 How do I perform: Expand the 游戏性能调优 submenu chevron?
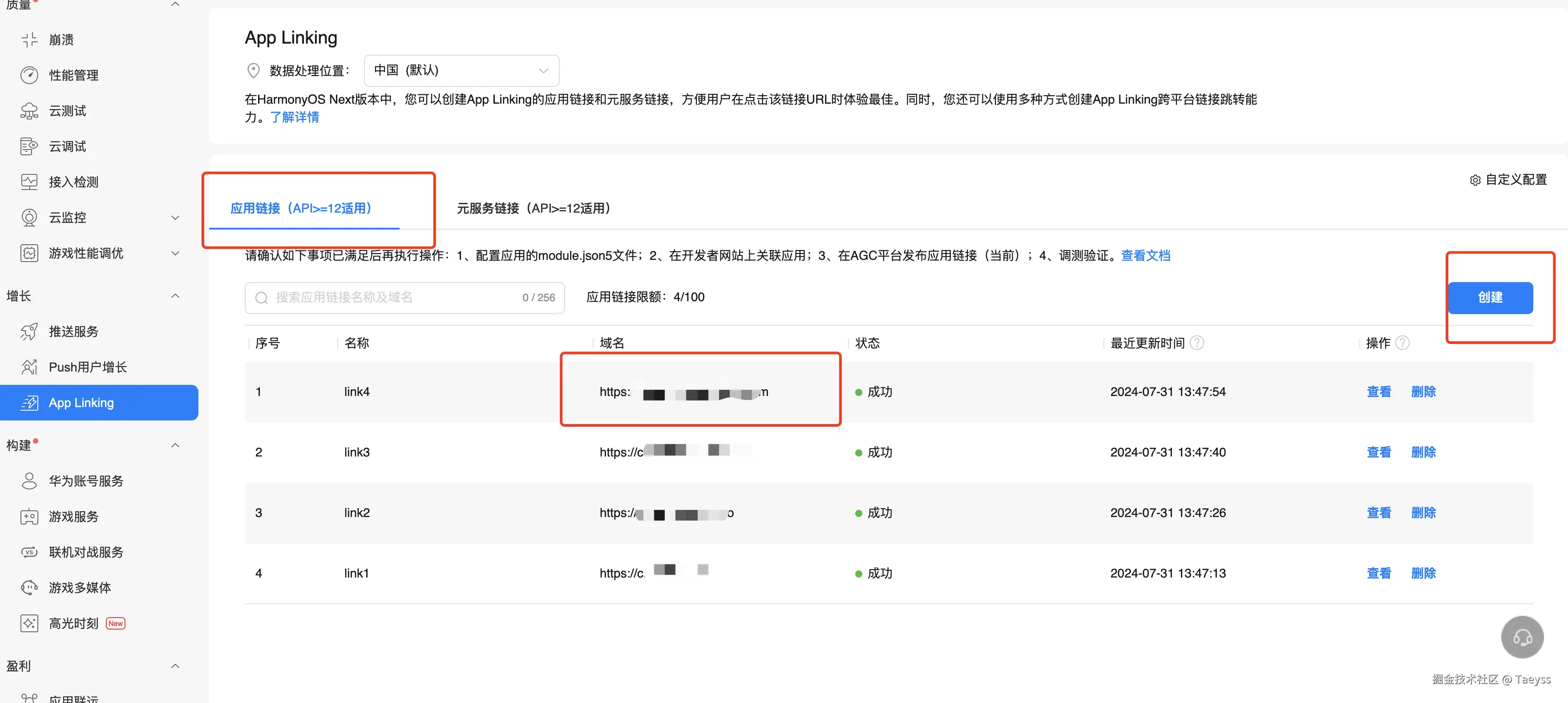coord(175,253)
